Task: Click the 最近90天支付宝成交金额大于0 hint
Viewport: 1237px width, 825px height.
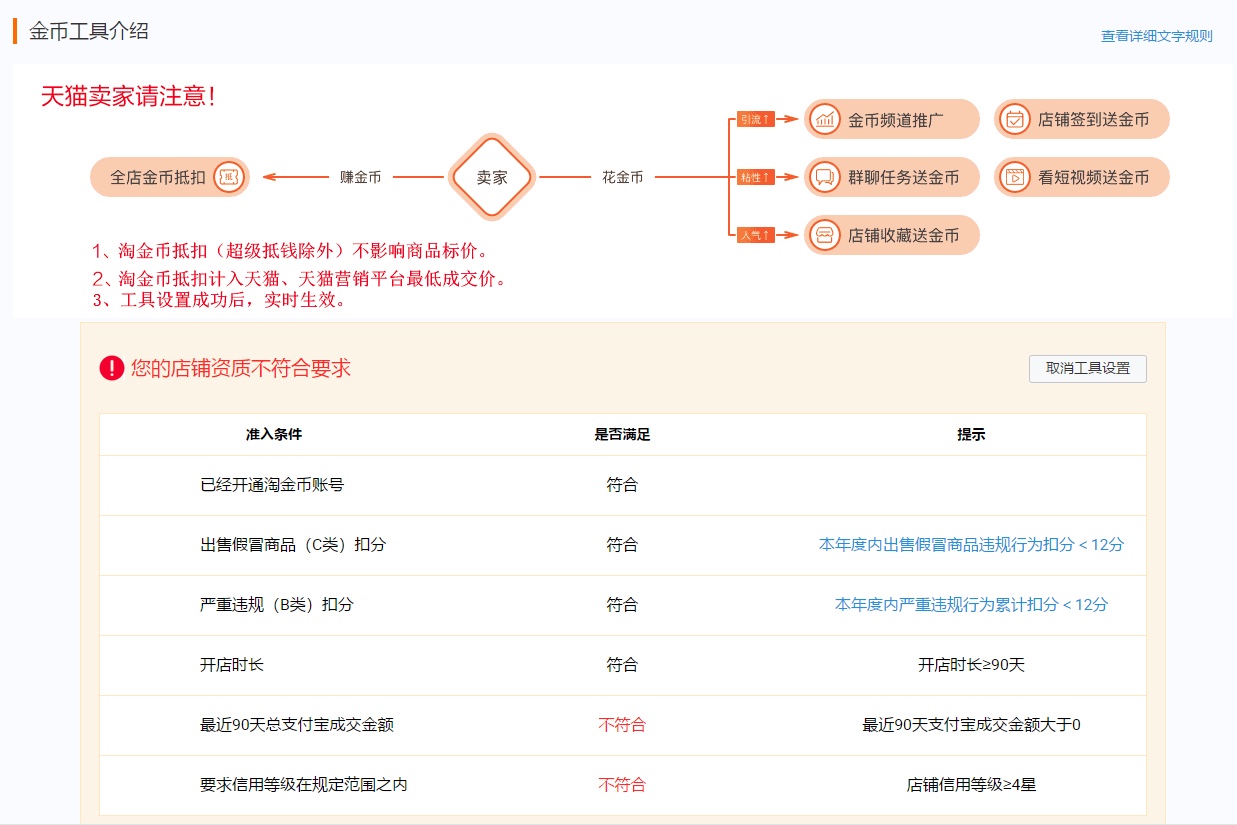Action: (971, 725)
